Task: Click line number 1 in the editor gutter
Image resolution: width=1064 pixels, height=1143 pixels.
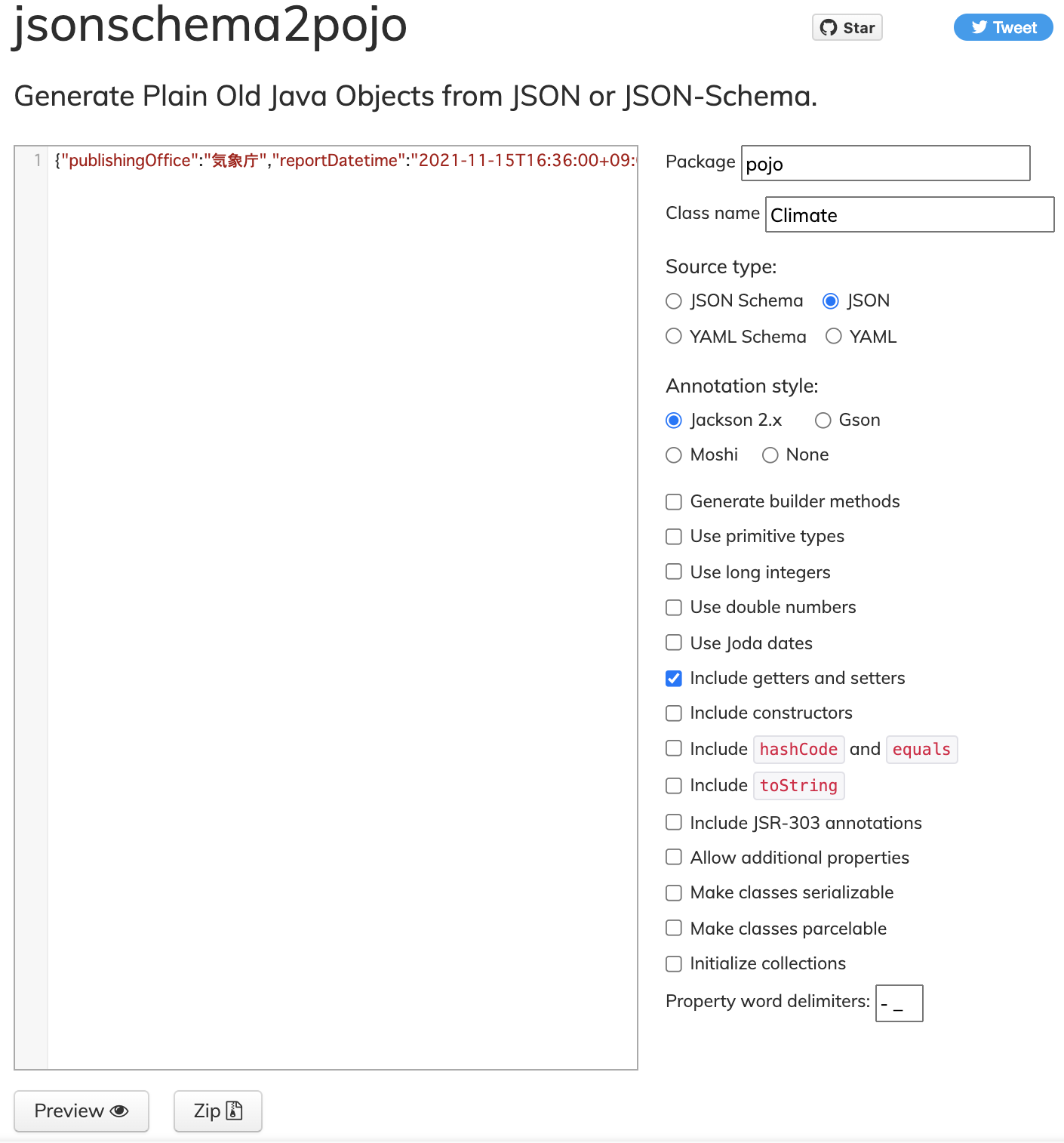Action: 36,160
